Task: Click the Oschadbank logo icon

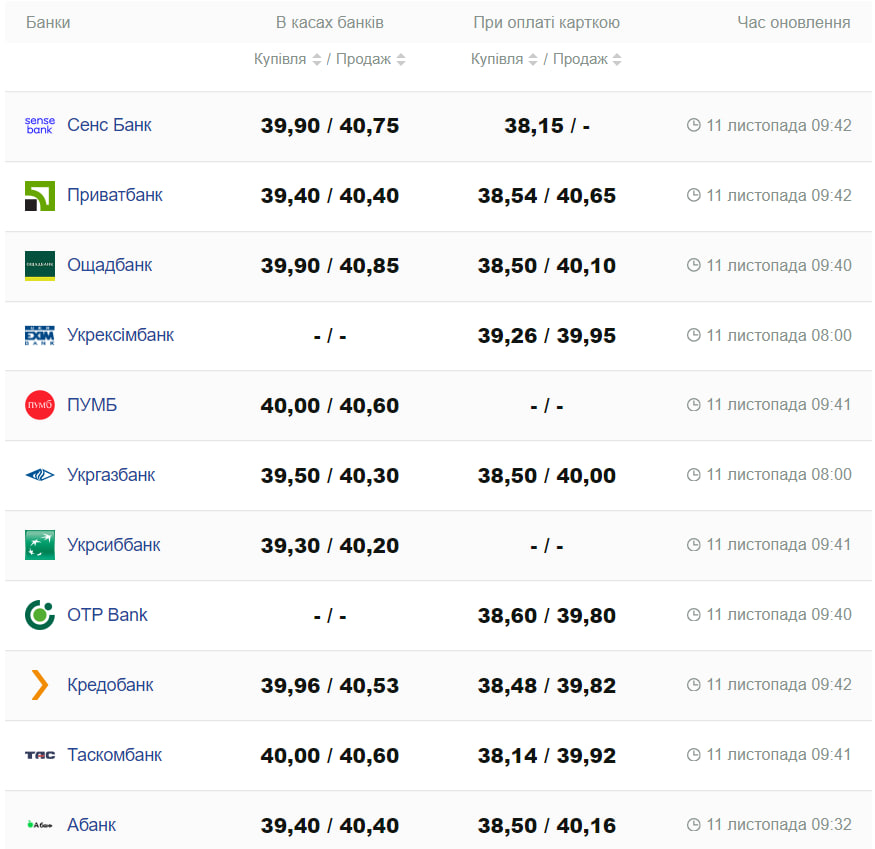Action: click(x=40, y=266)
